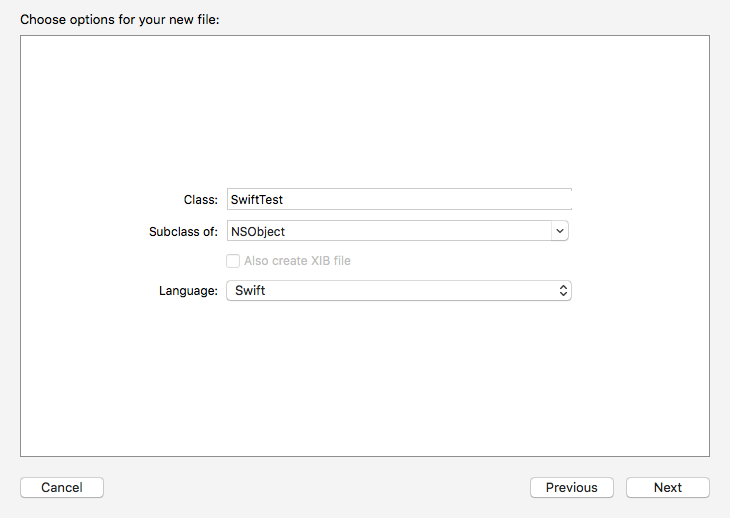Click the chevron at Subclass field's right edge
This screenshot has height=518, width=730.
(x=560, y=231)
